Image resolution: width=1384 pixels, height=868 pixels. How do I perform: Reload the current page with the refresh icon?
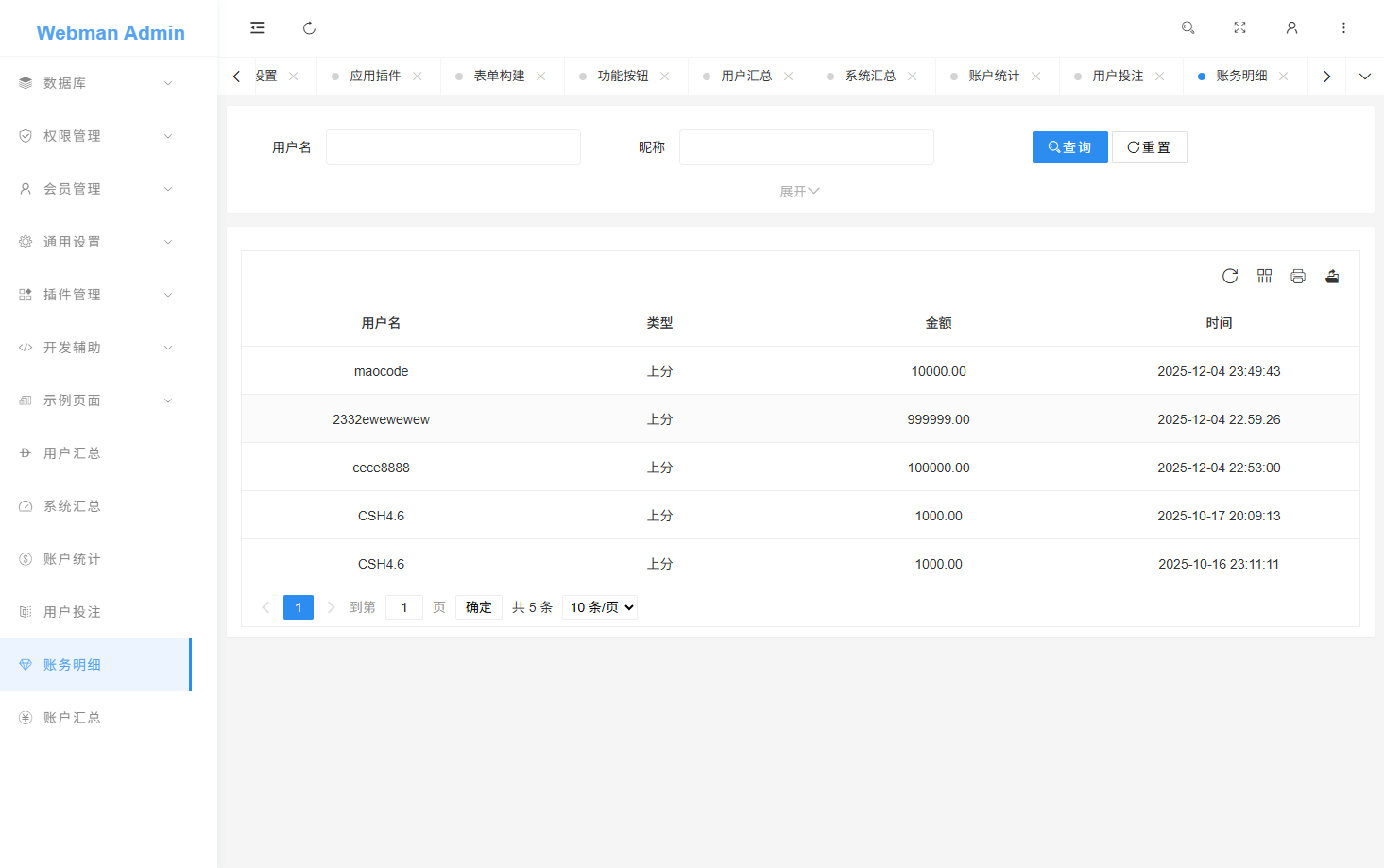coord(309,27)
